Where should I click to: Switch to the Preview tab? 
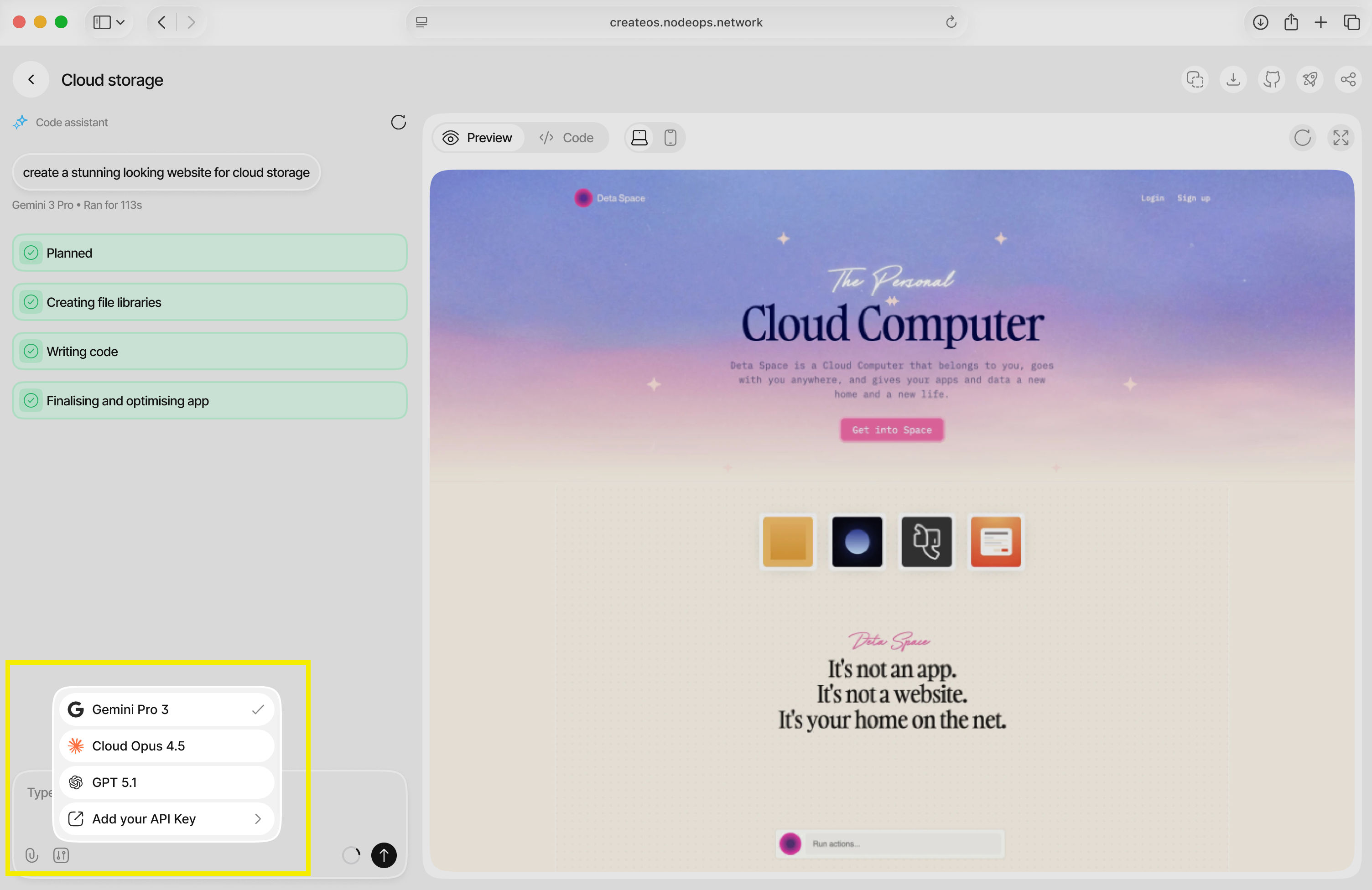[477, 138]
